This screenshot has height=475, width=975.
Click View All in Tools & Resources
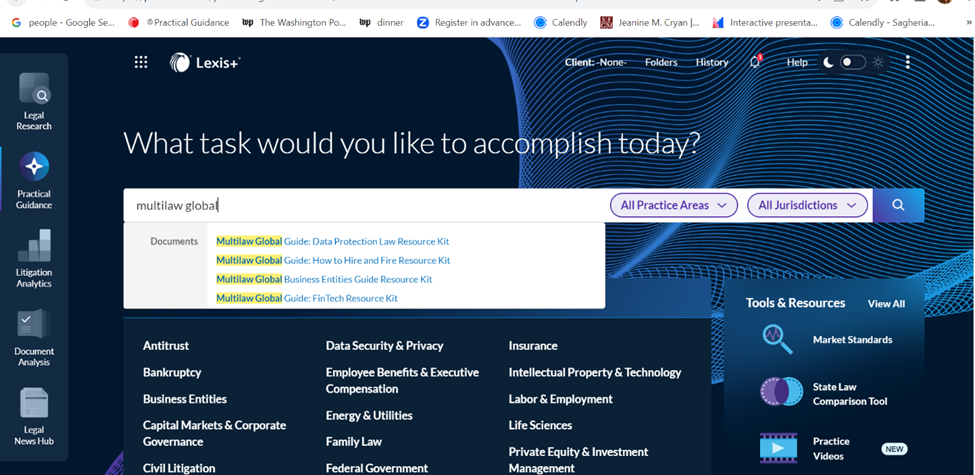click(x=886, y=303)
